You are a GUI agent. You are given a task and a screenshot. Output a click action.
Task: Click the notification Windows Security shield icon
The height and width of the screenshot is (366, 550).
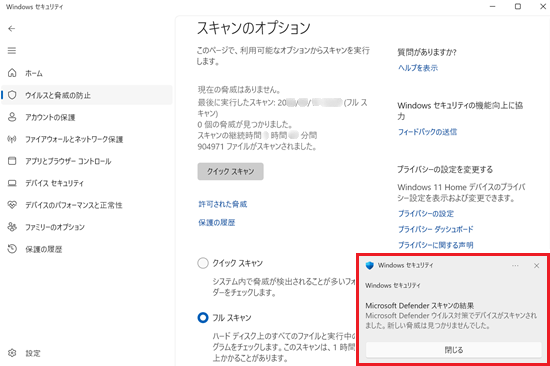[369, 266]
